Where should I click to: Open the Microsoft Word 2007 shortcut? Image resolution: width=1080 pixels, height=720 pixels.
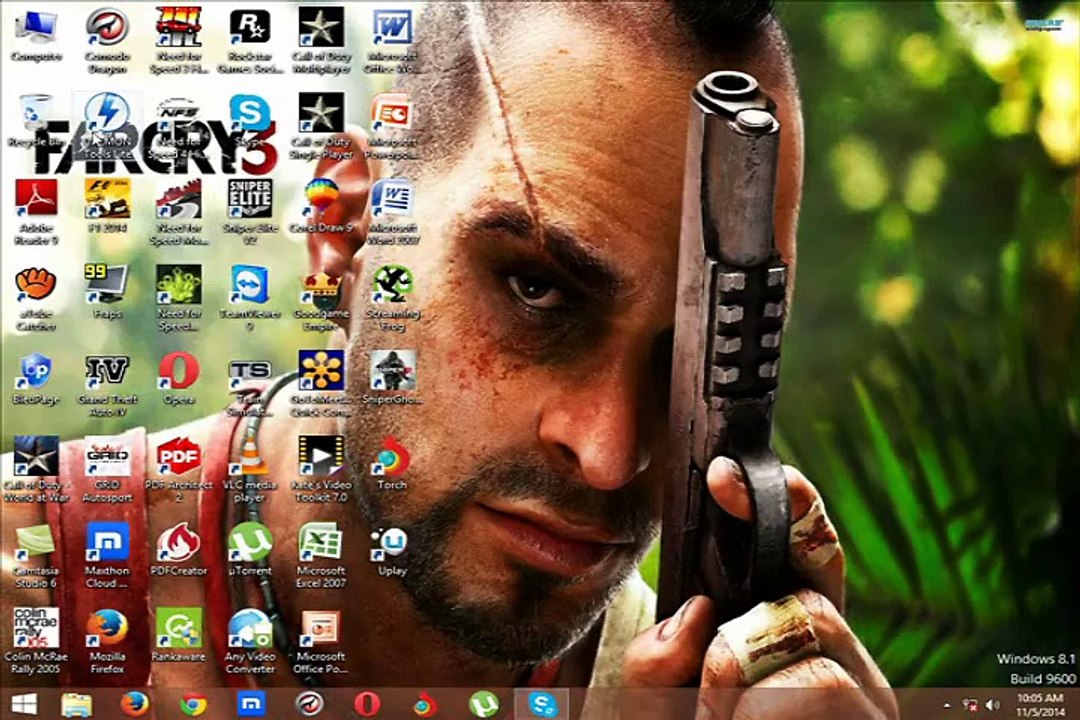tap(392, 212)
